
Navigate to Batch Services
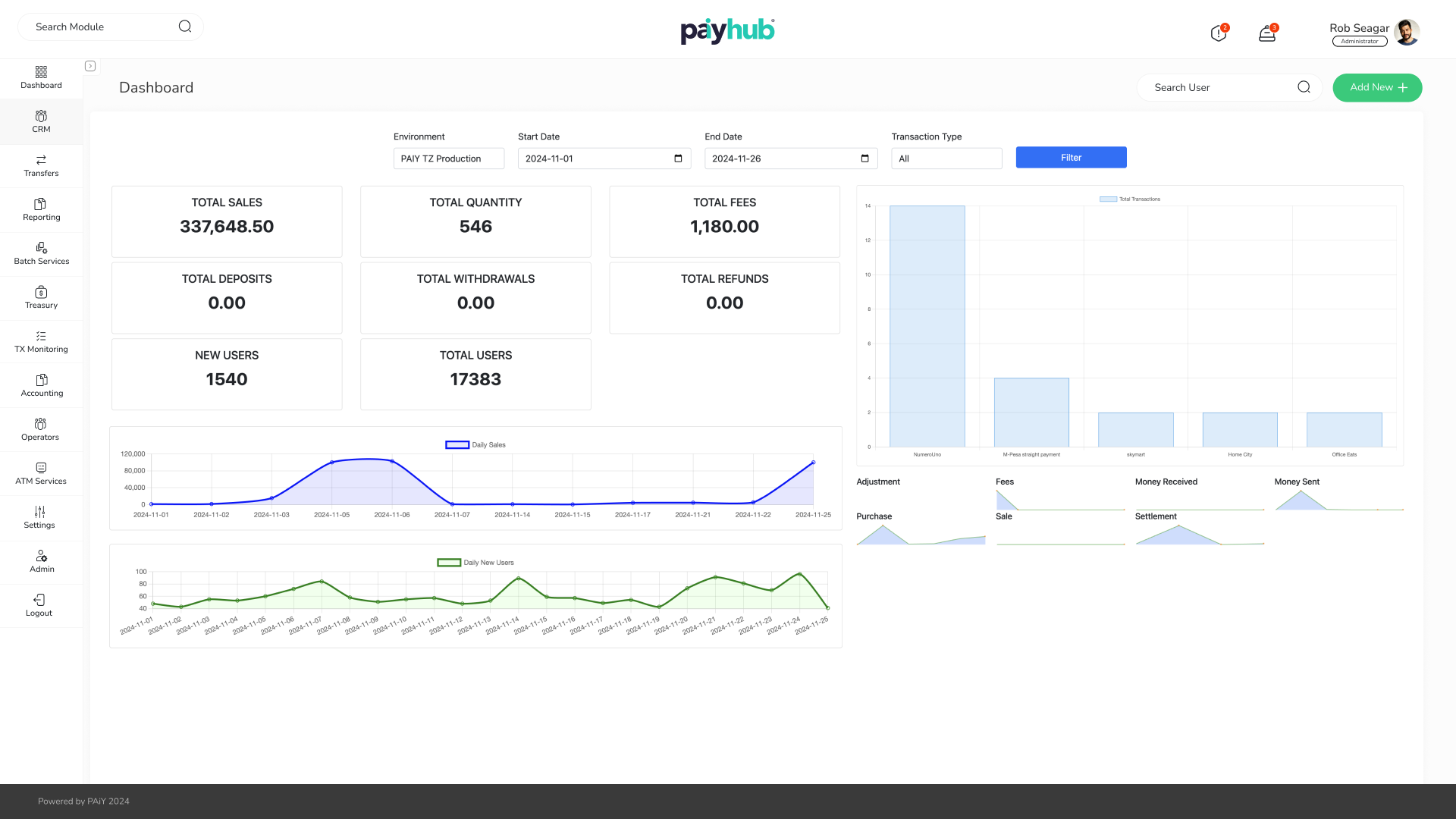coord(41,253)
